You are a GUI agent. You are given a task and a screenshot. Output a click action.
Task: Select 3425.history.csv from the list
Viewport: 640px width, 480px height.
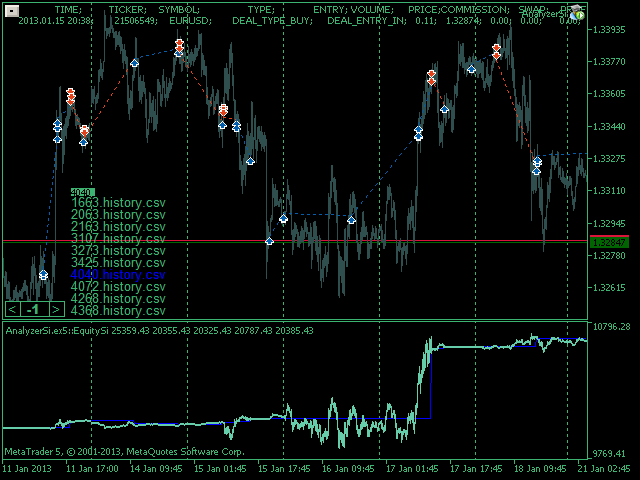click(118, 262)
